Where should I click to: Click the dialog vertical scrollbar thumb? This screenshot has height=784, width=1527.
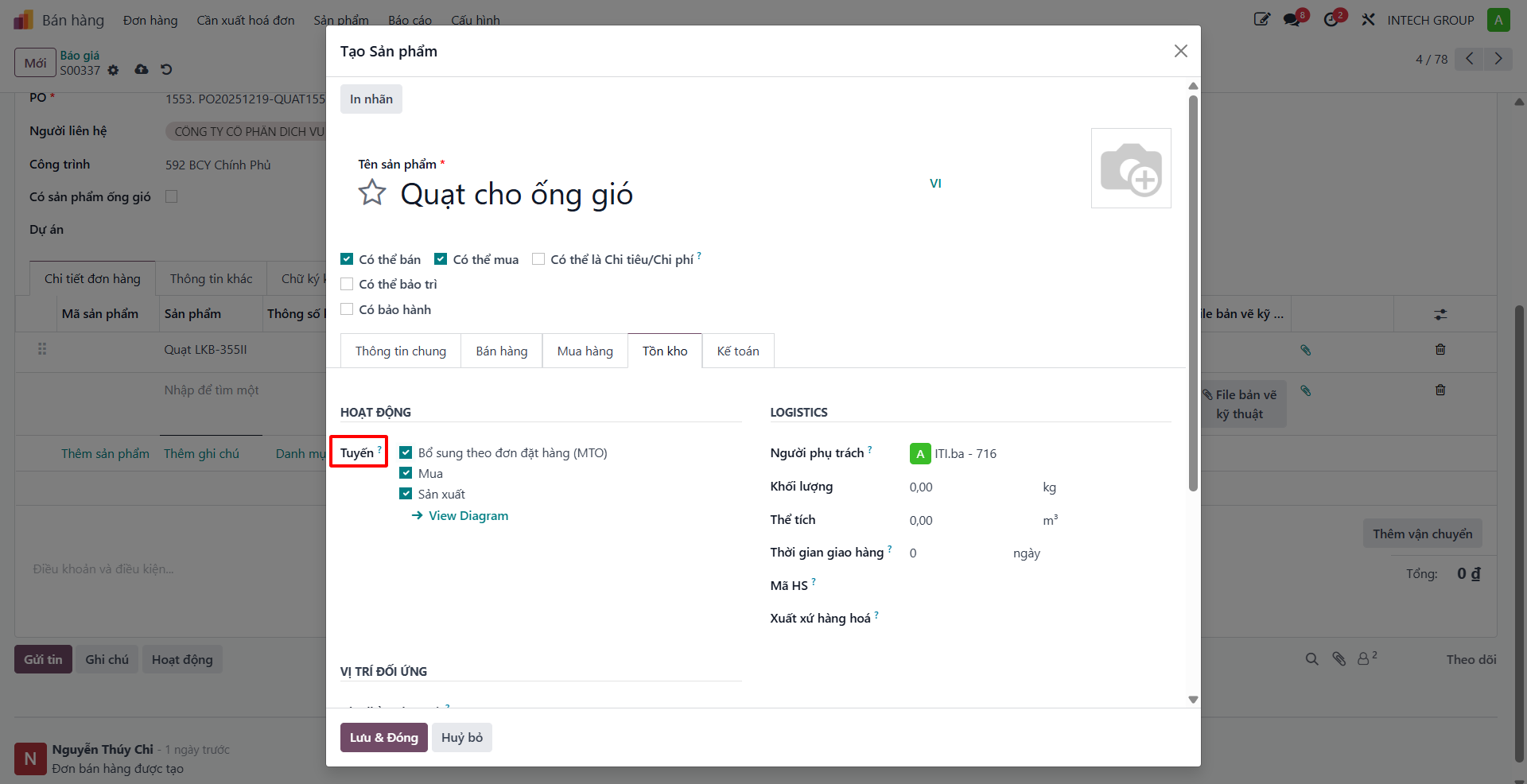(1193, 293)
